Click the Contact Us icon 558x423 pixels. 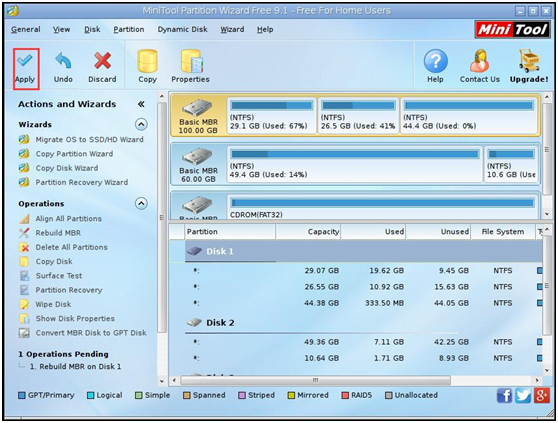(x=480, y=67)
